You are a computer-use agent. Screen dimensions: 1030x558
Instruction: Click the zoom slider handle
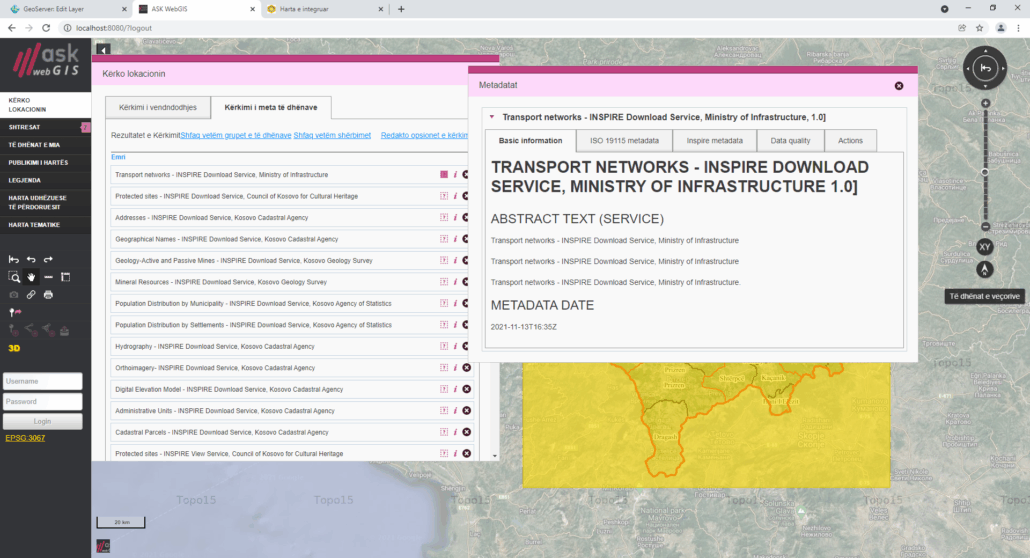point(985,171)
